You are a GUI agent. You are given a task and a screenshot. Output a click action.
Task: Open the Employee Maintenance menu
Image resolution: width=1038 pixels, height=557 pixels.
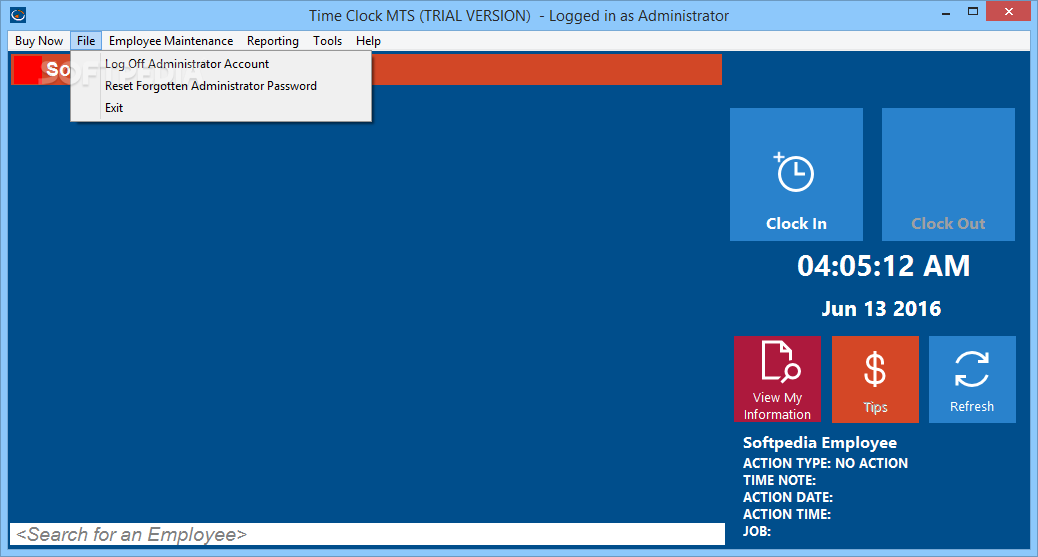[171, 41]
